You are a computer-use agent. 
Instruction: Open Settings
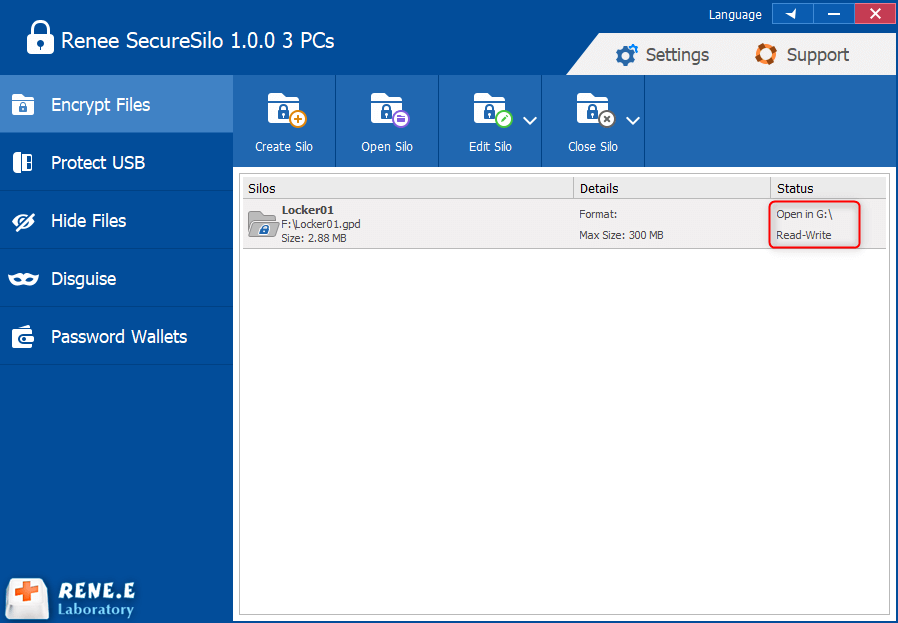tap(662, 55)
